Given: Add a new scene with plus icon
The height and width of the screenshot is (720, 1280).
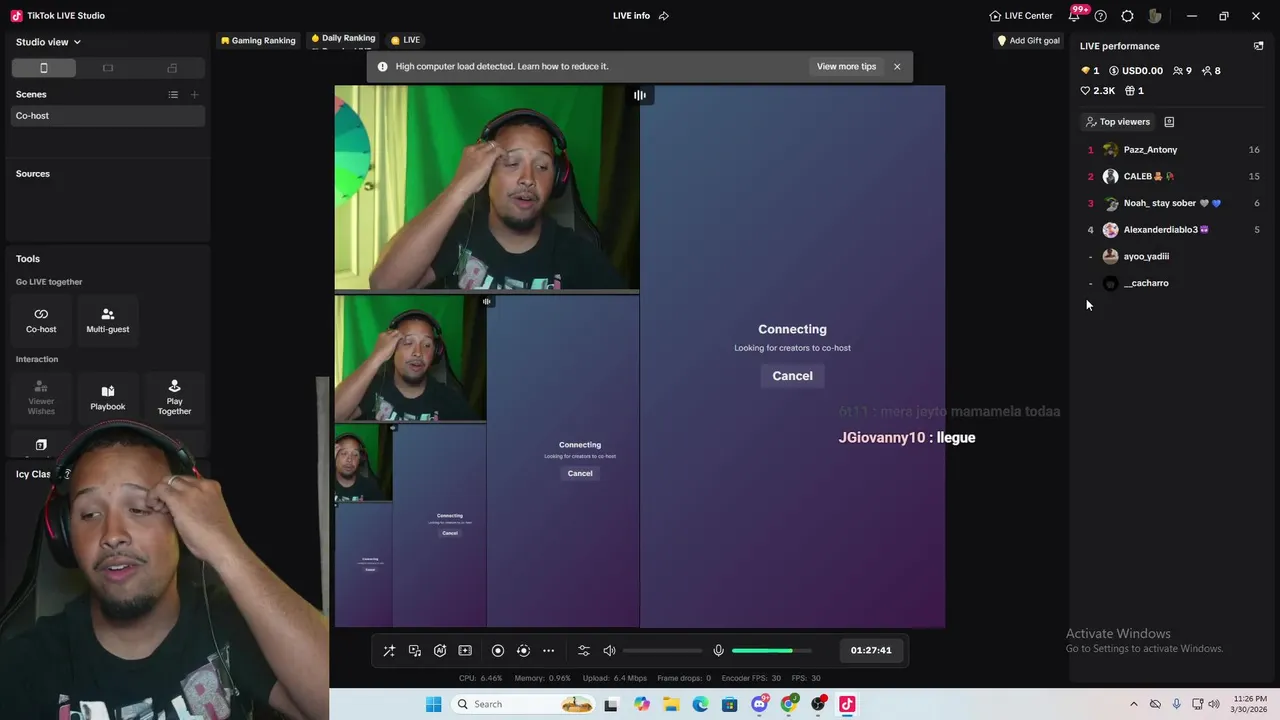Looking at the screenshot, I should [195, 95].
